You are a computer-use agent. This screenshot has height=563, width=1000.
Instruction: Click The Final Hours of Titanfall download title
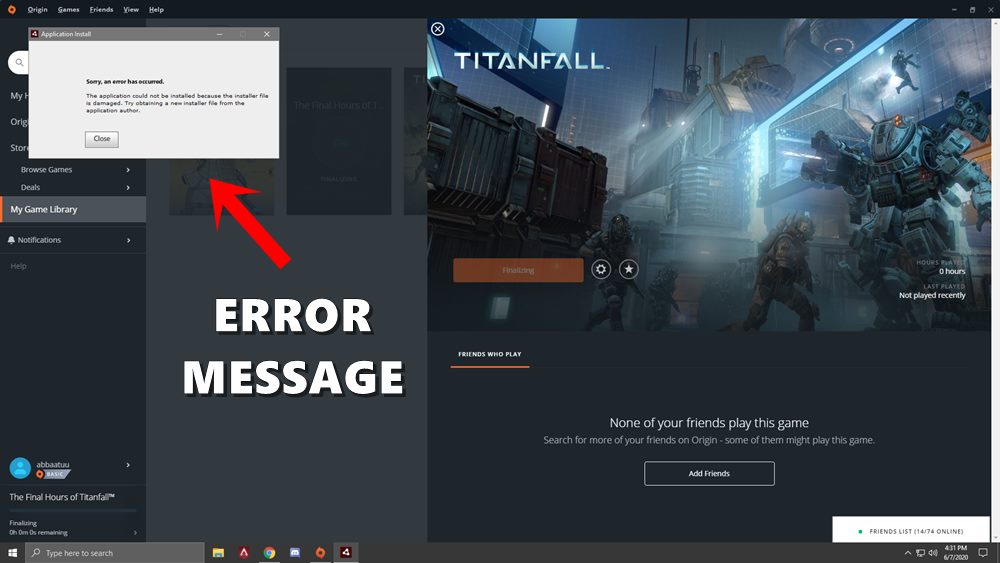pyautogui.click(x=62, y=497)
